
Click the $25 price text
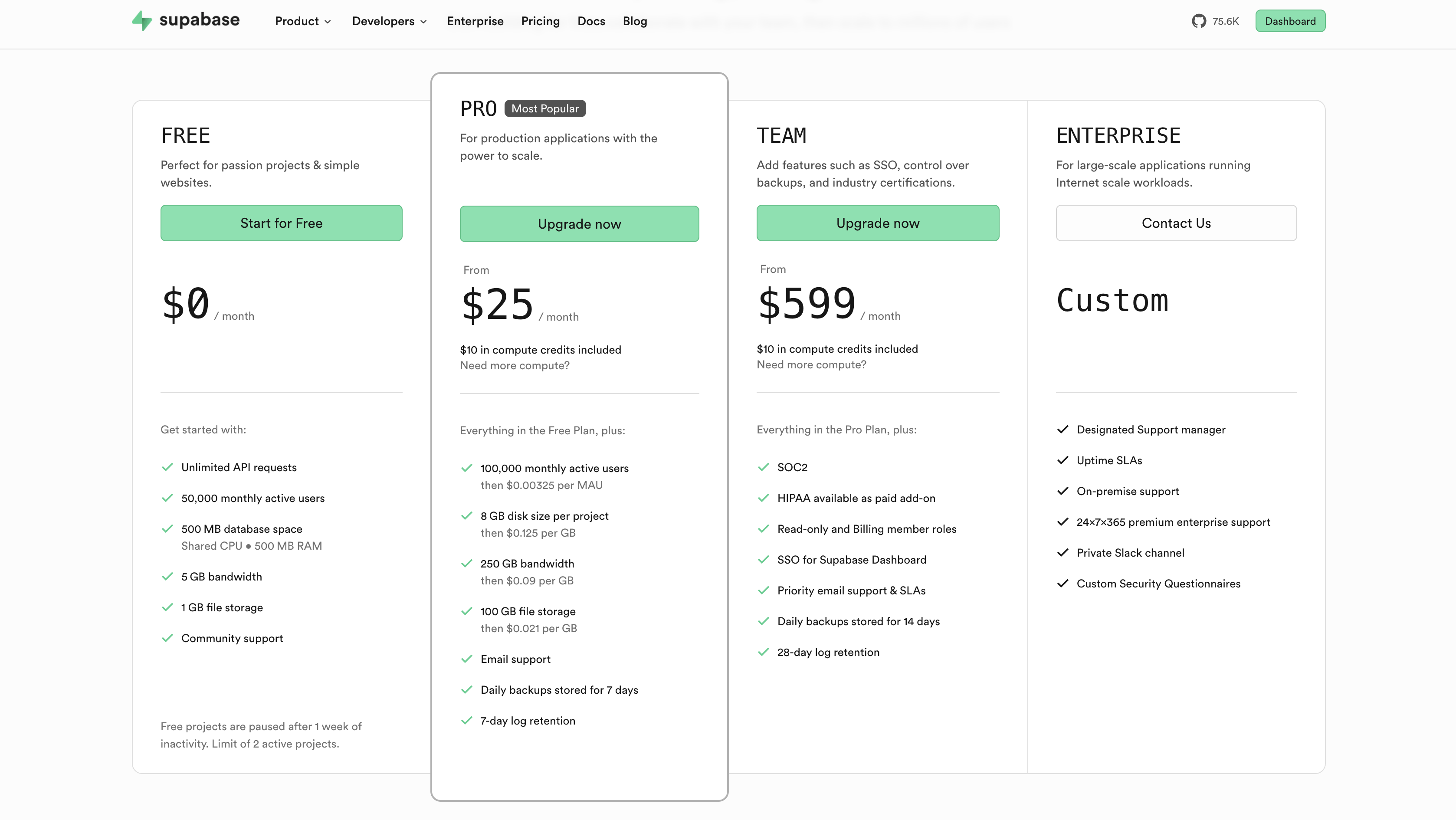point(497,305)
